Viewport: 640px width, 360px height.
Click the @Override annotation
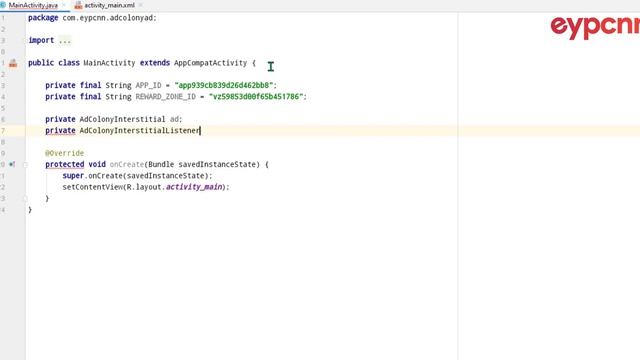[x=64, y=153]
